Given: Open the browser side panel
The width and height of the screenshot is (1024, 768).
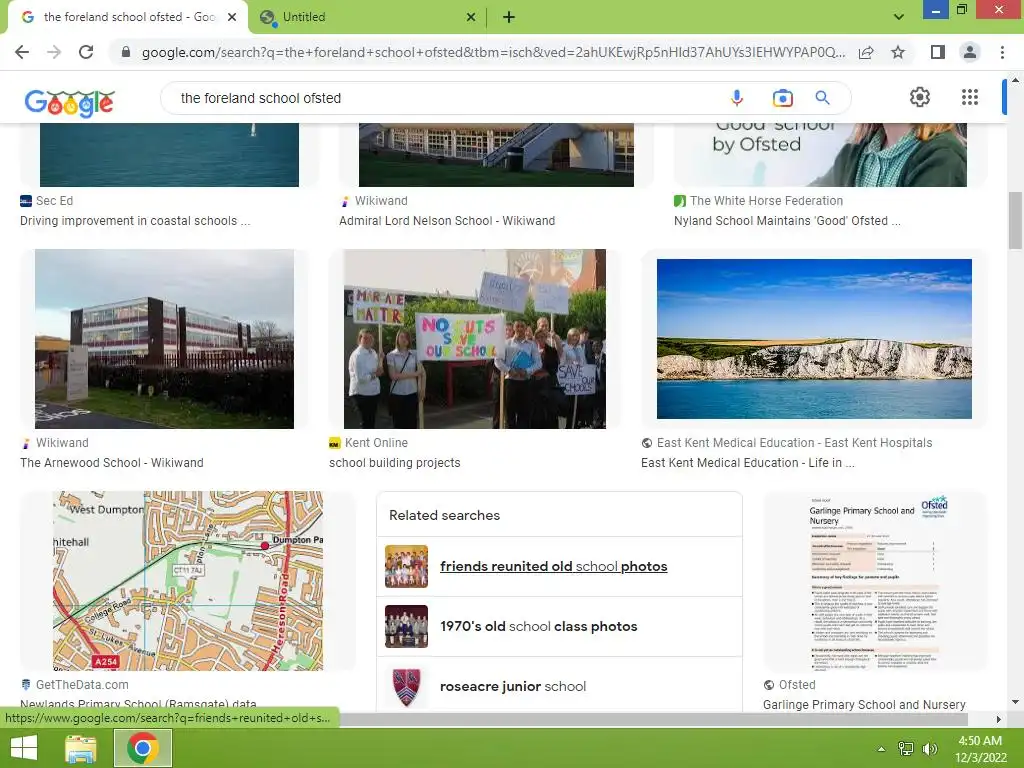Looking at the screenshot, I should click(938, 52).
